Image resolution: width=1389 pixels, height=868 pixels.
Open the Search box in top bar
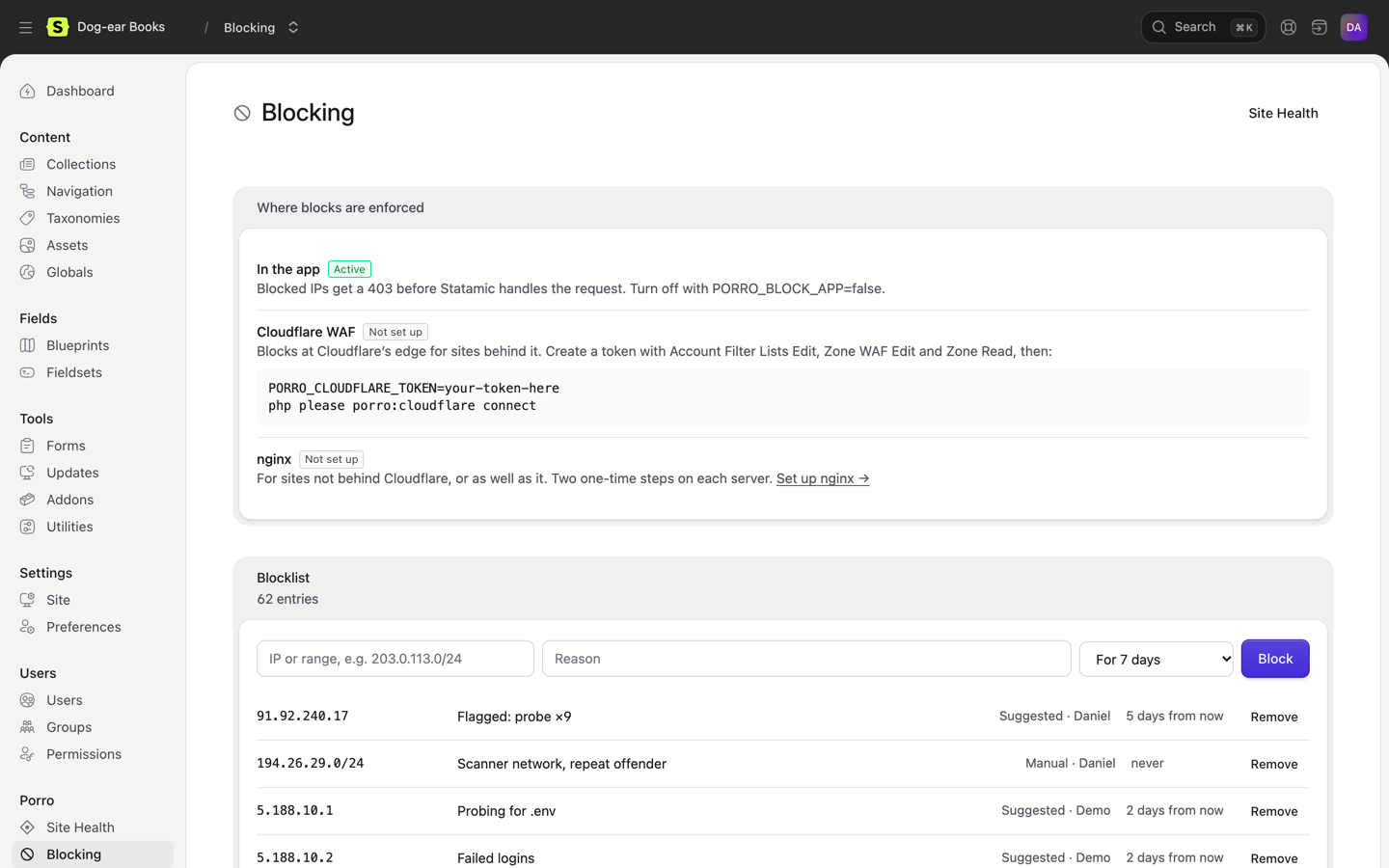(1203, 28)
